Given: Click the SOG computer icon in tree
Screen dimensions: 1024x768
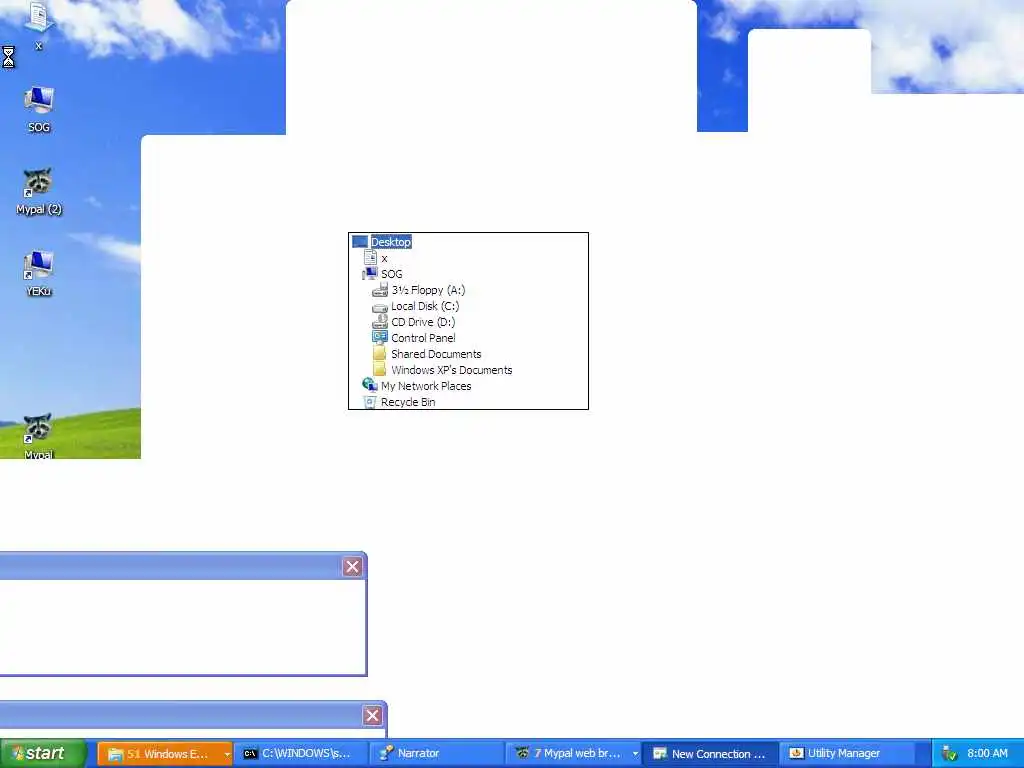Looking at the screenshot, I should 370,274.
